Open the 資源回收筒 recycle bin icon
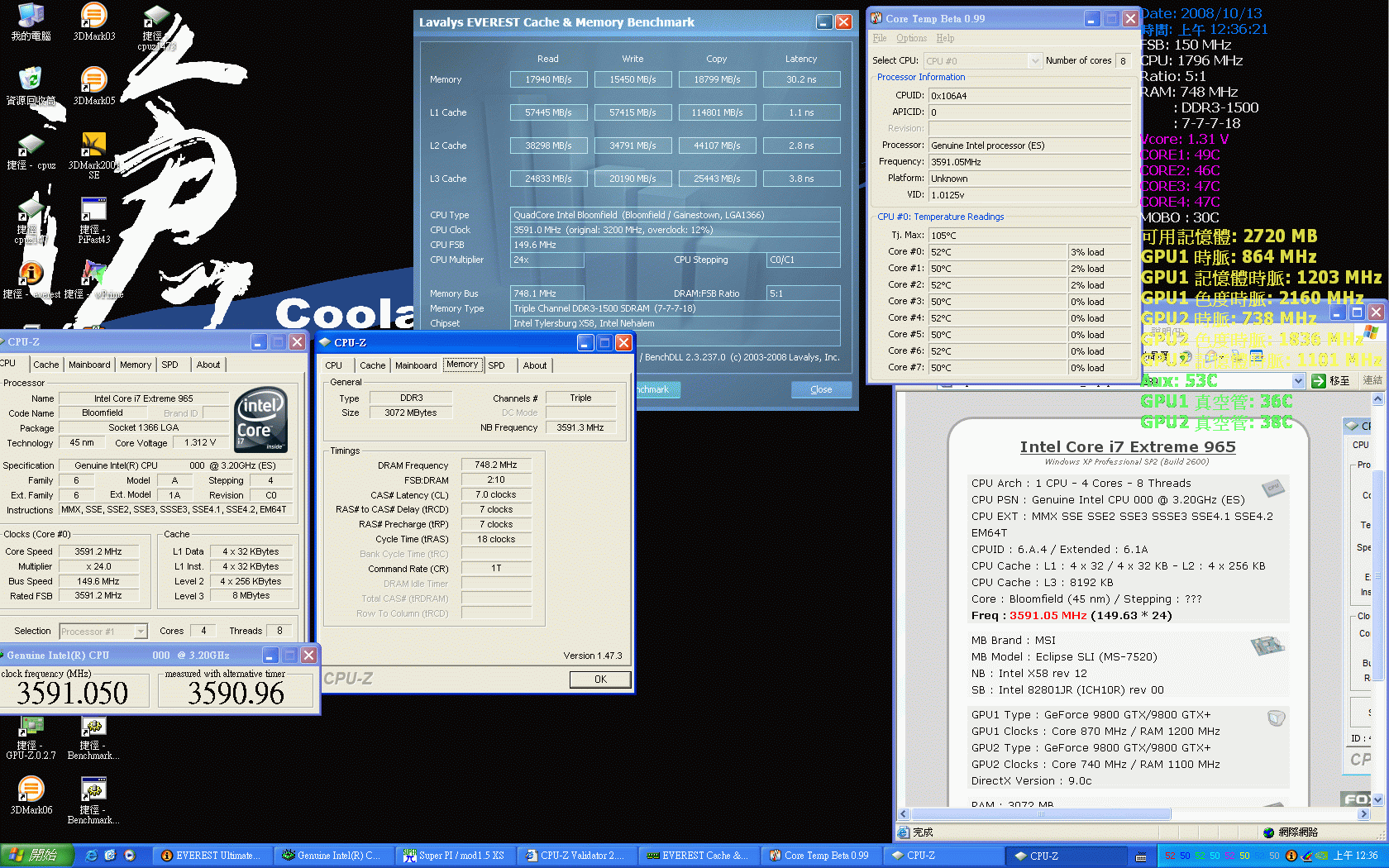 coord(31,87)
